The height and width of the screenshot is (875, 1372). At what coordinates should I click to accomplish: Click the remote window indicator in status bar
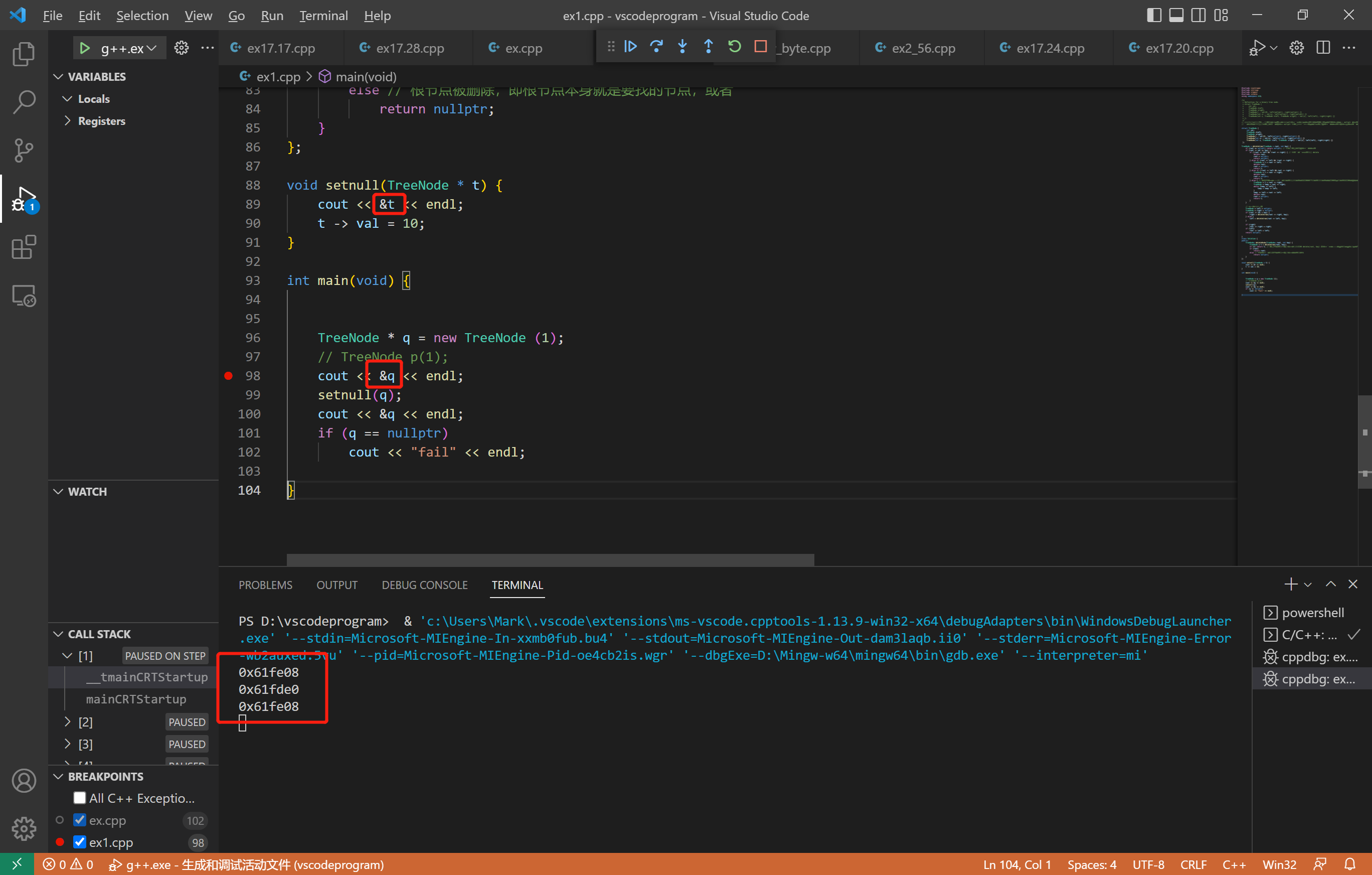point(17,864)
